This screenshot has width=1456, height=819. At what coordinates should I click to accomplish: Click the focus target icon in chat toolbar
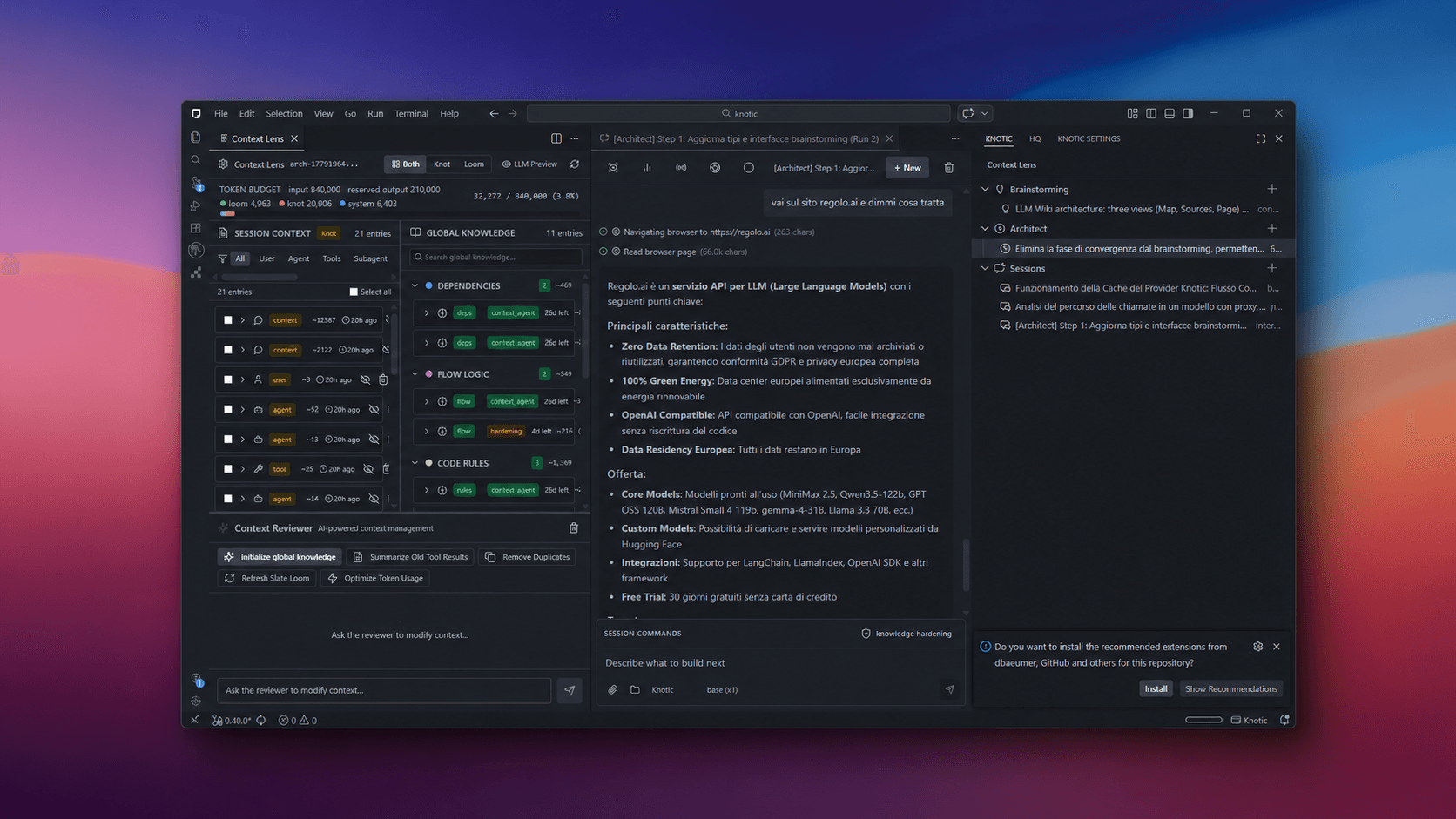pos(613,167)
